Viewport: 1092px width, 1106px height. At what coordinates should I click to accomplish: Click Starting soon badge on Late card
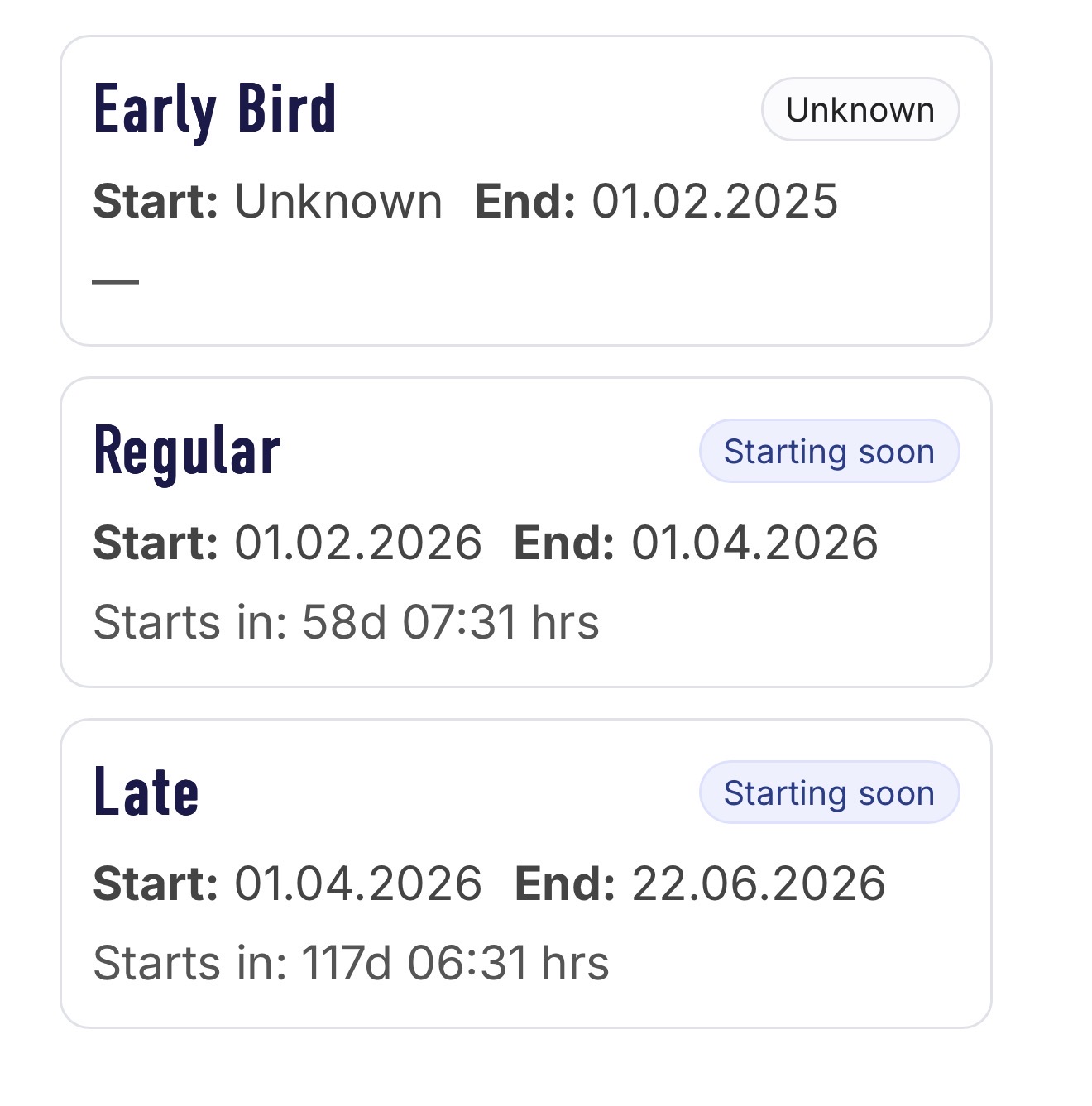coord(829,793)
